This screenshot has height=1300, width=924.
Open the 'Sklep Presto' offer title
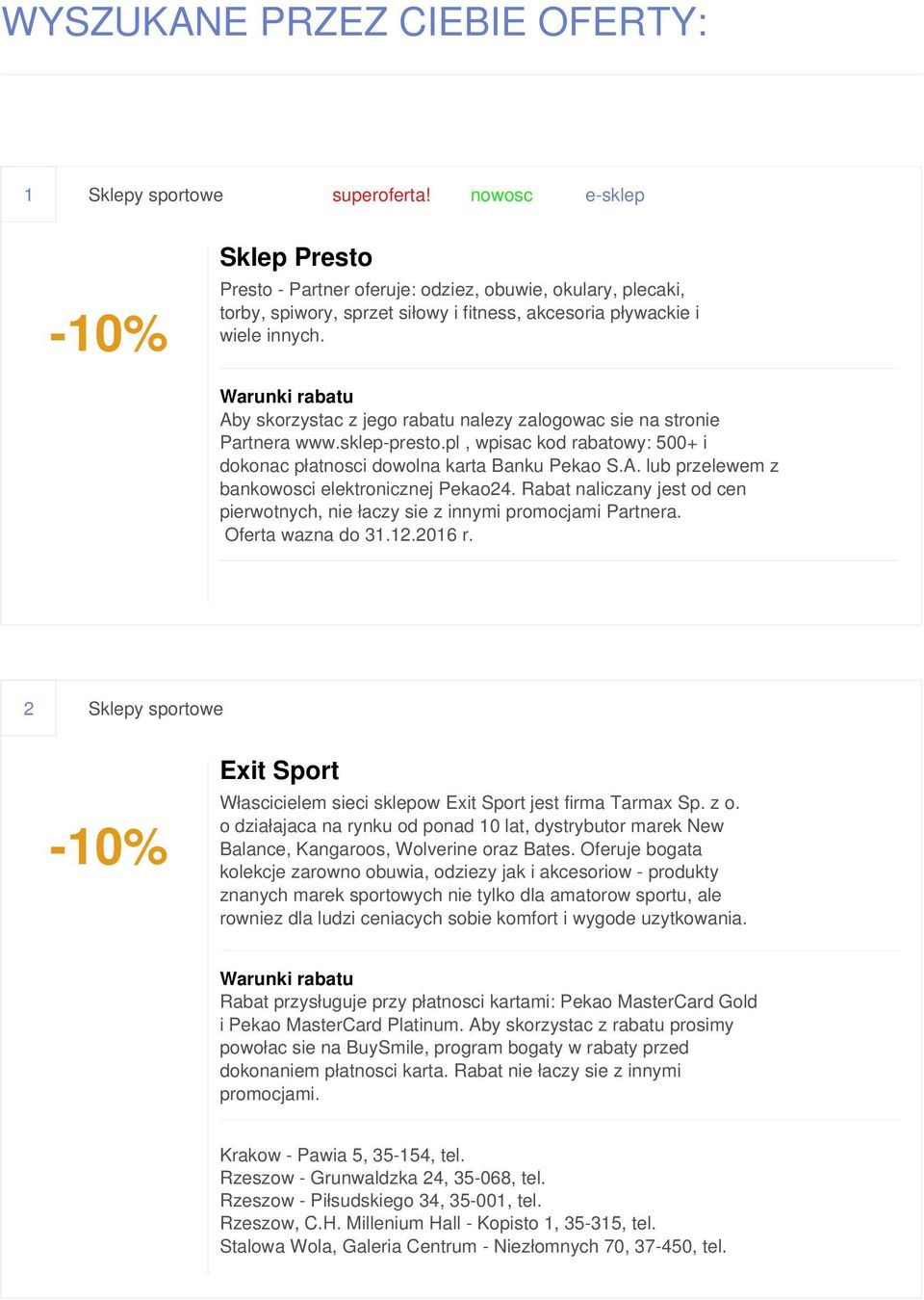(x=295, y=257)
